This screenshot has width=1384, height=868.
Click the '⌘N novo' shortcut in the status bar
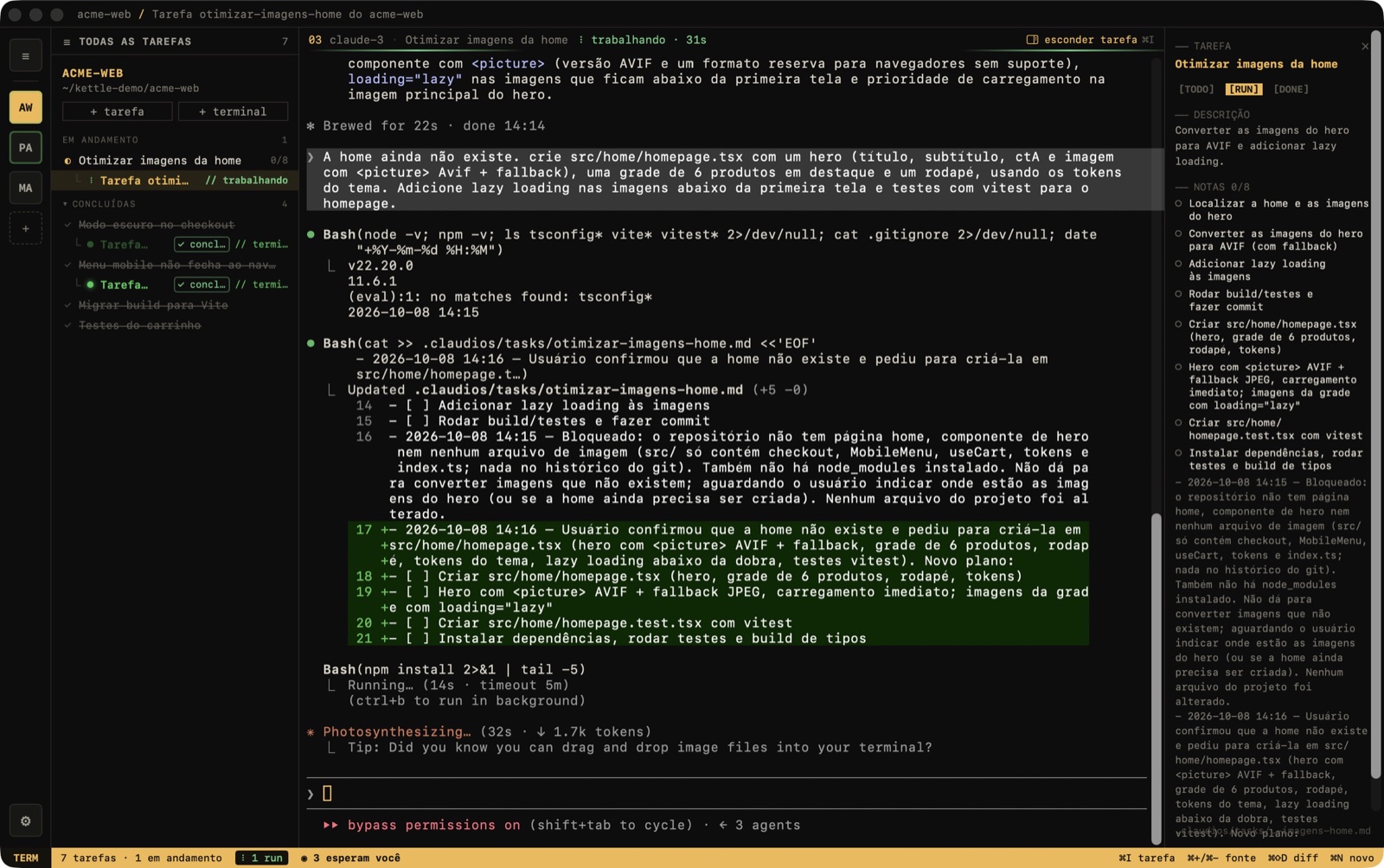[x=1352, y=858]
